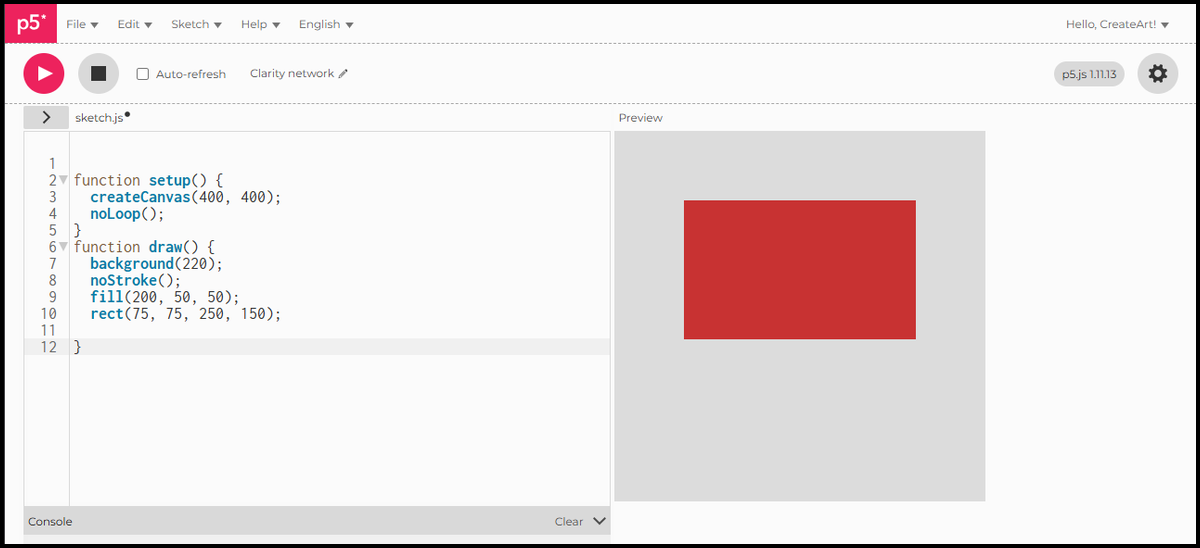This screenshot has width=1200, height=548.
Task: Select the sketch.js file tab
Action: click(102, 117)
